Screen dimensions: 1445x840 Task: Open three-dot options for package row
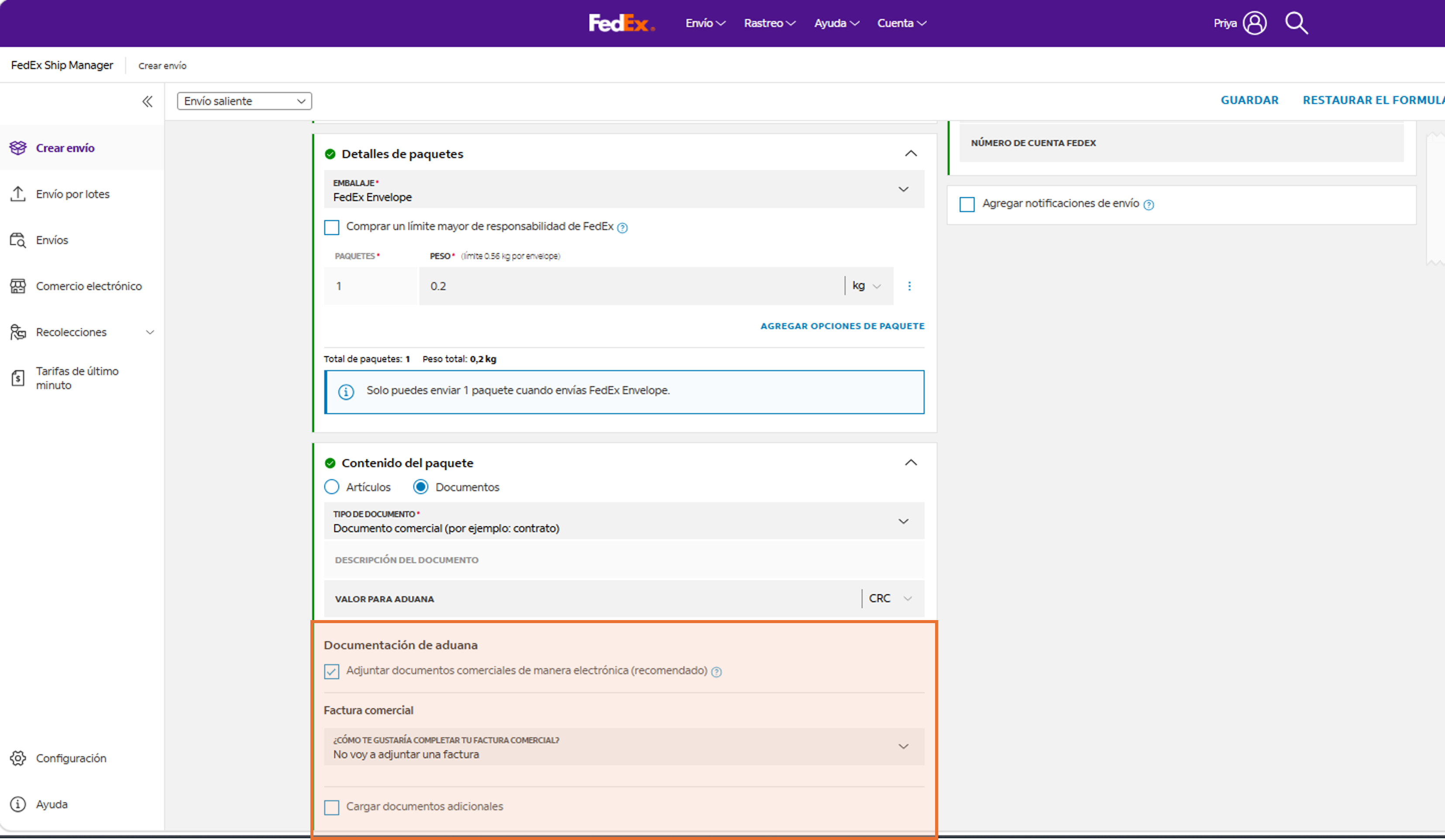point(909,286)
